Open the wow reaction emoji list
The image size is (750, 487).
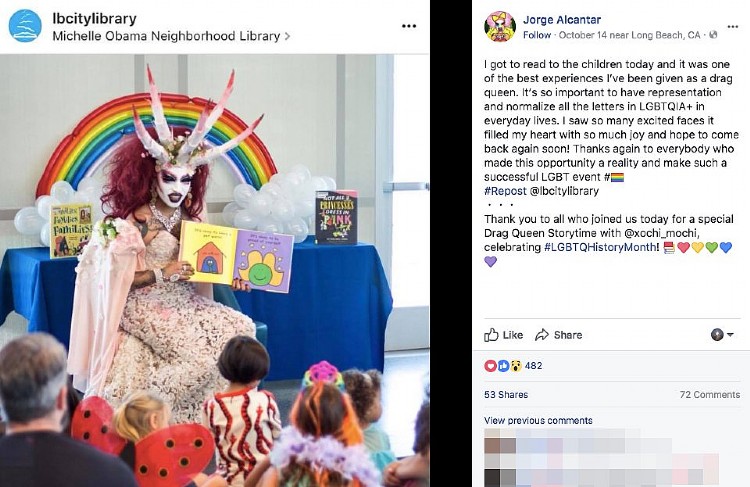(x=516, y=366)
